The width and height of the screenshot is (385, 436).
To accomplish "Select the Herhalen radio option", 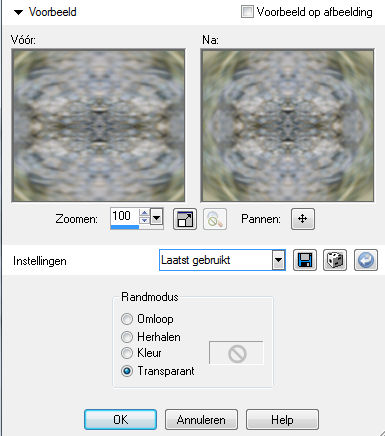I will 127,337.
